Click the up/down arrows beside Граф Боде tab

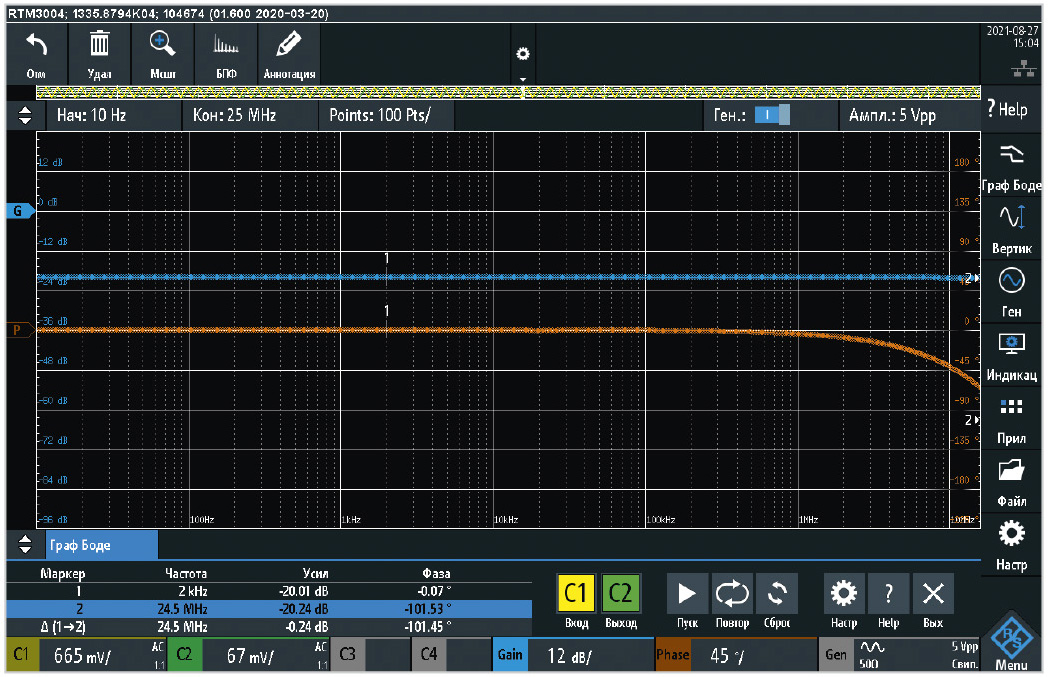point(25,545)
